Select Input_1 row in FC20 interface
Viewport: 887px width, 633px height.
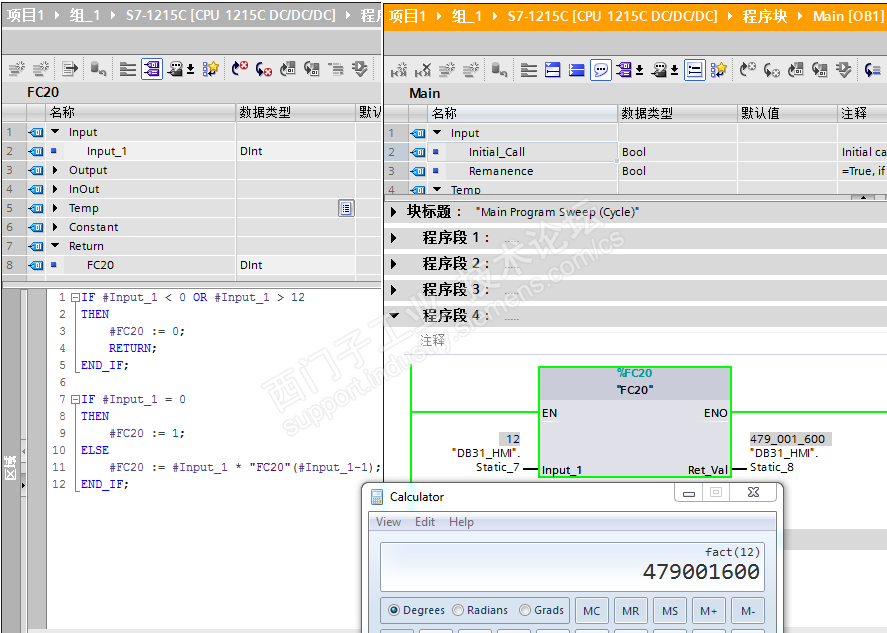tap(191, 151)
